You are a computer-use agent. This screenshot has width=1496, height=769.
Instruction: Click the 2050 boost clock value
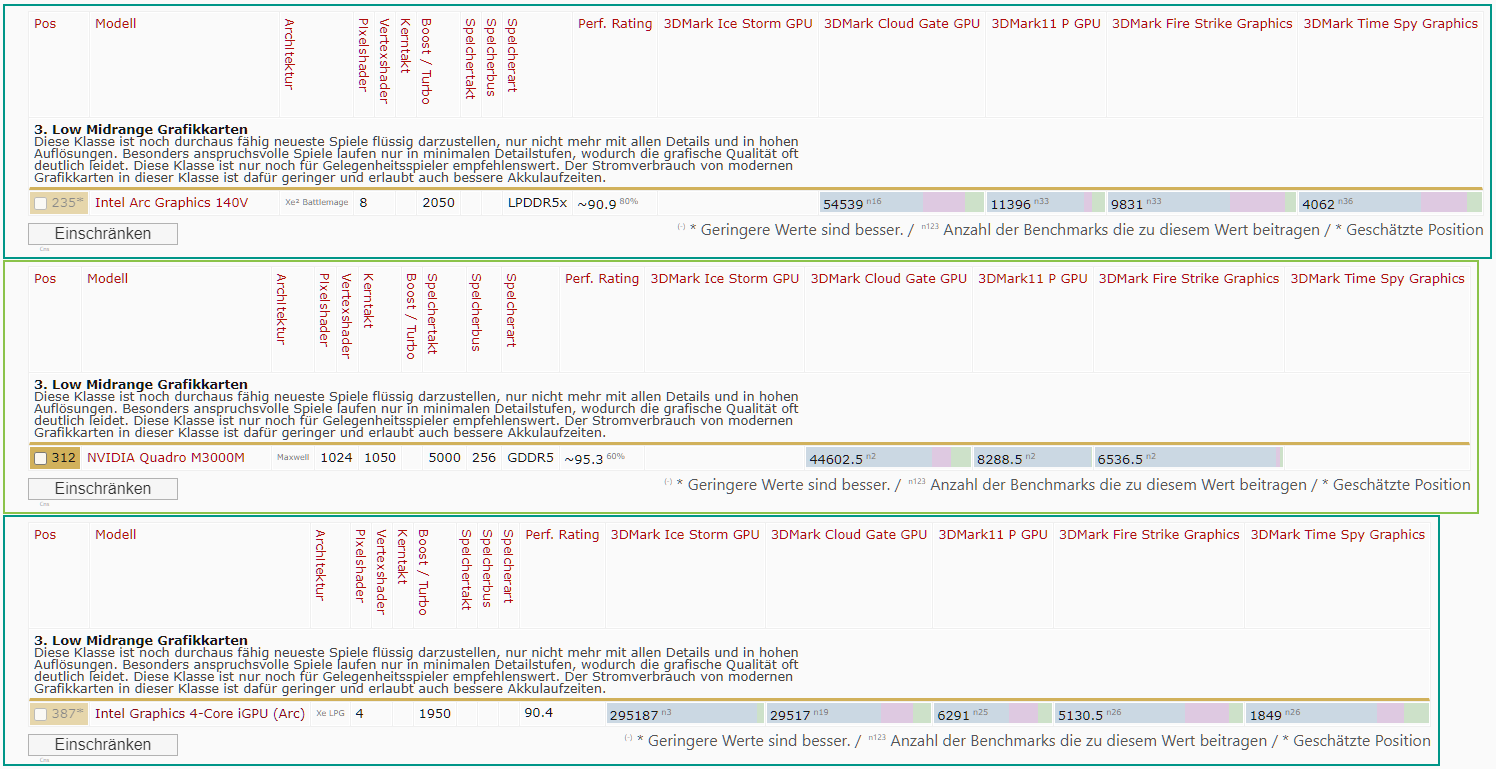(x=438, y=203)
